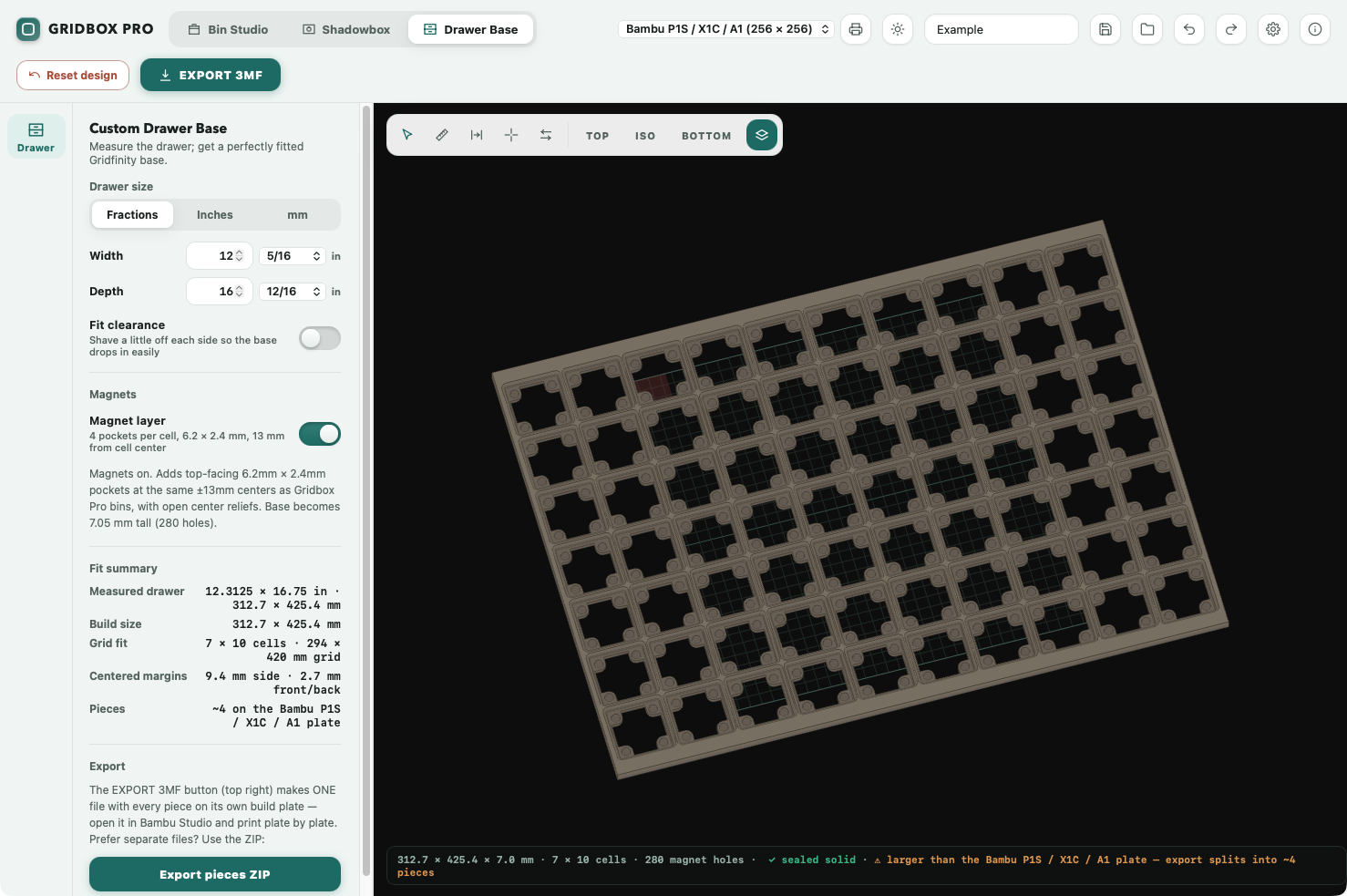Image resolution: width=1347 pixels, height=896 pixels.
Task: Choose Fractions unit mode
Action: [132, 215]
